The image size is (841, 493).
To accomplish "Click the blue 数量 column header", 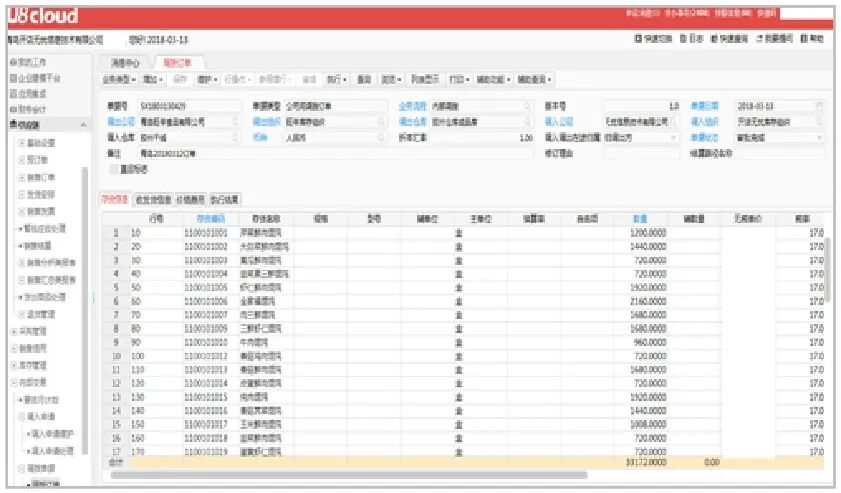I will (x=640, y=219).
